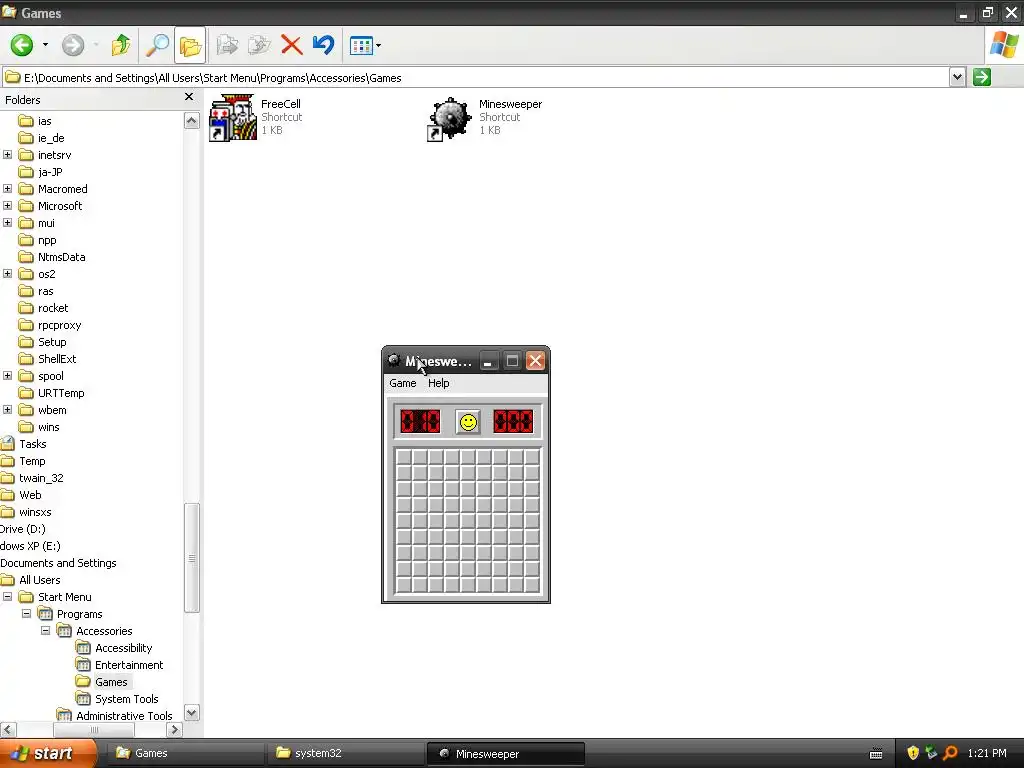
Task: Click the Folders pane scroll up arrow
Action: 191,121
